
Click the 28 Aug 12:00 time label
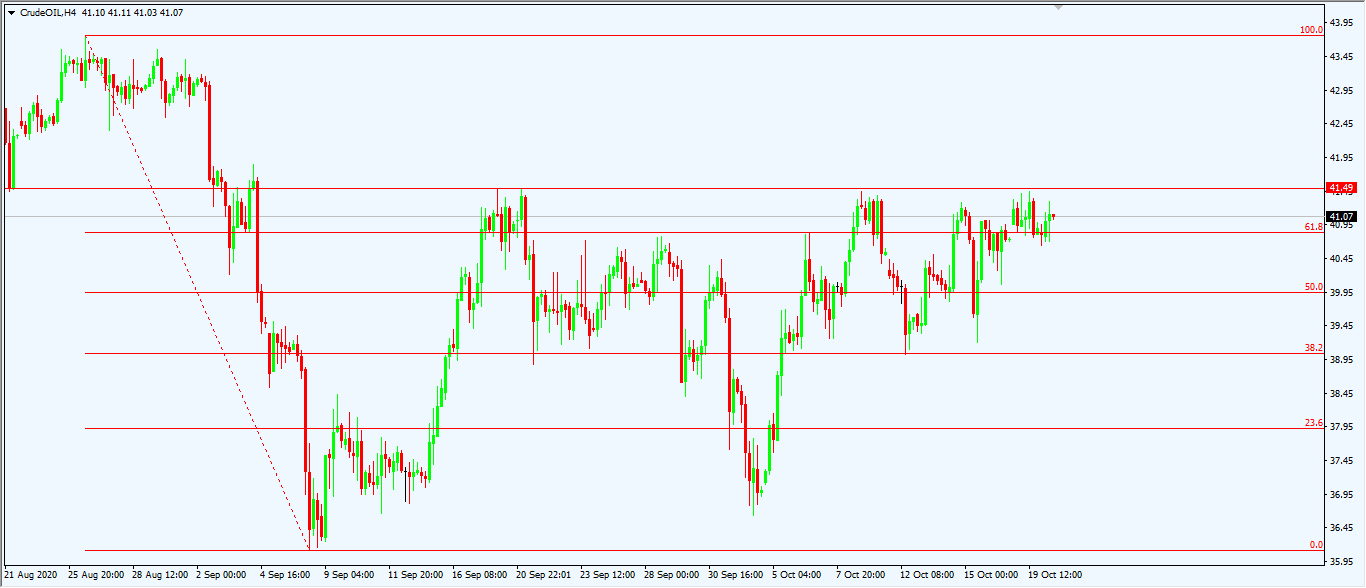(x=161, y=576)
